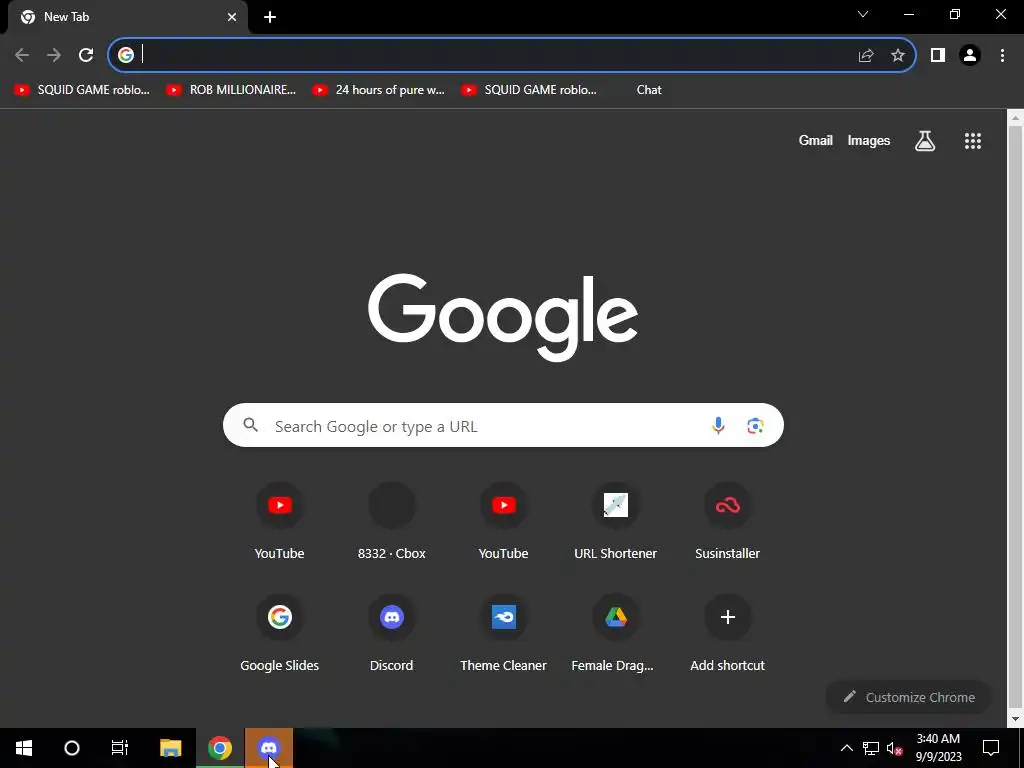The width and height of the screenshot is (1024, 768).
Task: Open the Susinstaller shortcut
Action: pos(728,520)
